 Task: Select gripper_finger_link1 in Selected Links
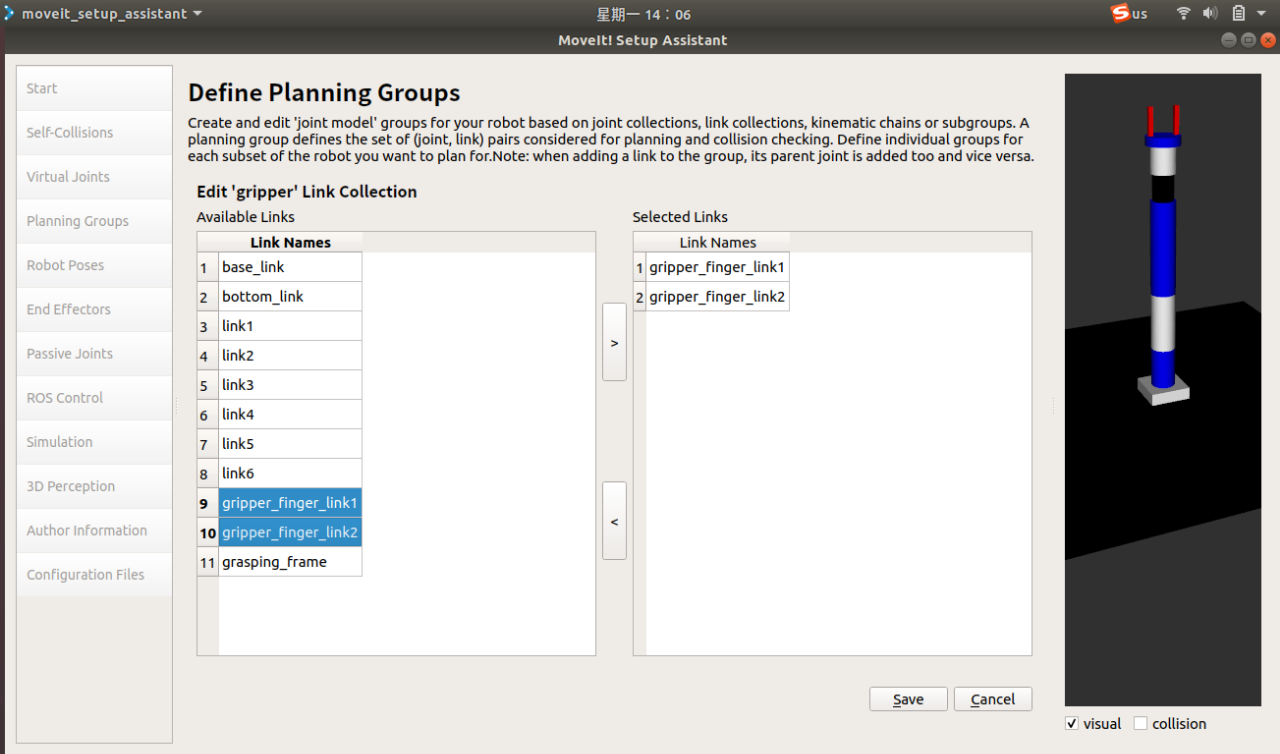click(718, 267)
